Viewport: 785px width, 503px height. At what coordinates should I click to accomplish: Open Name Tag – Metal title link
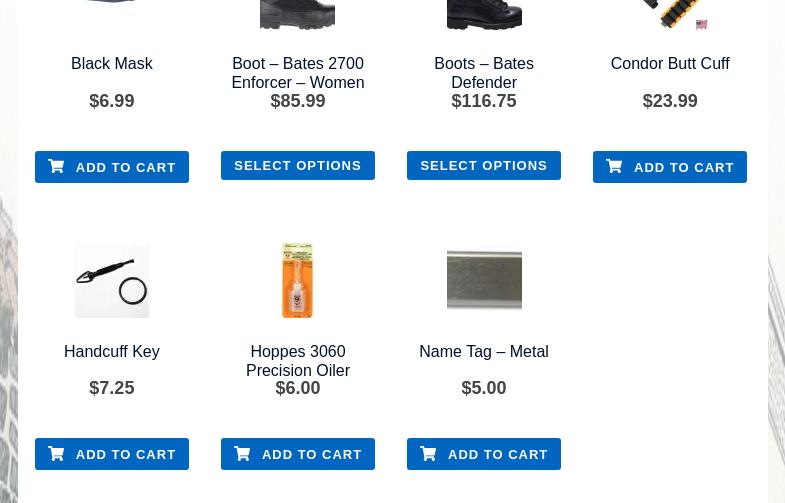484,352
